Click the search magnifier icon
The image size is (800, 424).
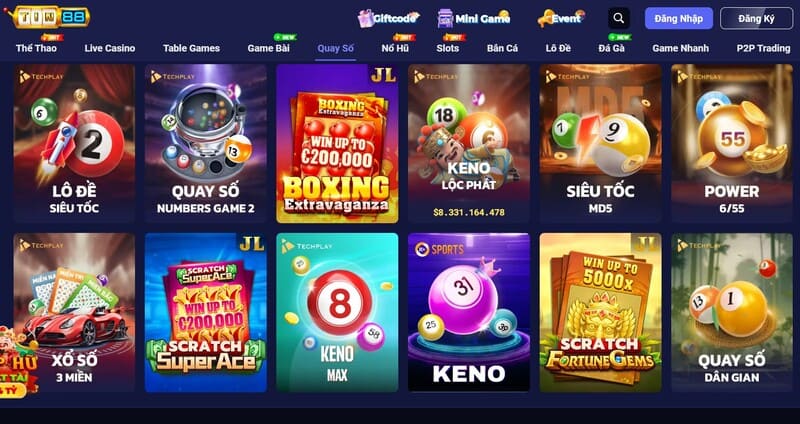pyautogui.click(x=618, y=18)
